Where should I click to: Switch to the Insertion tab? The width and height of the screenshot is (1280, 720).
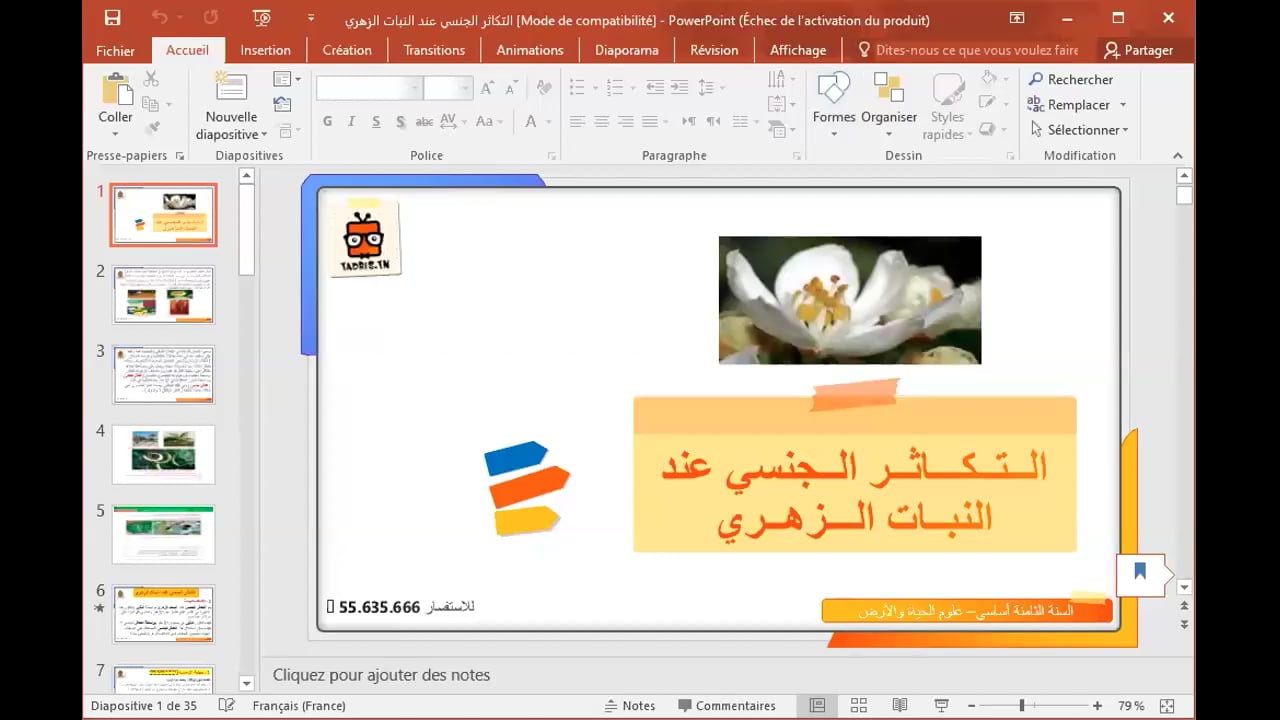click(265, 50)
